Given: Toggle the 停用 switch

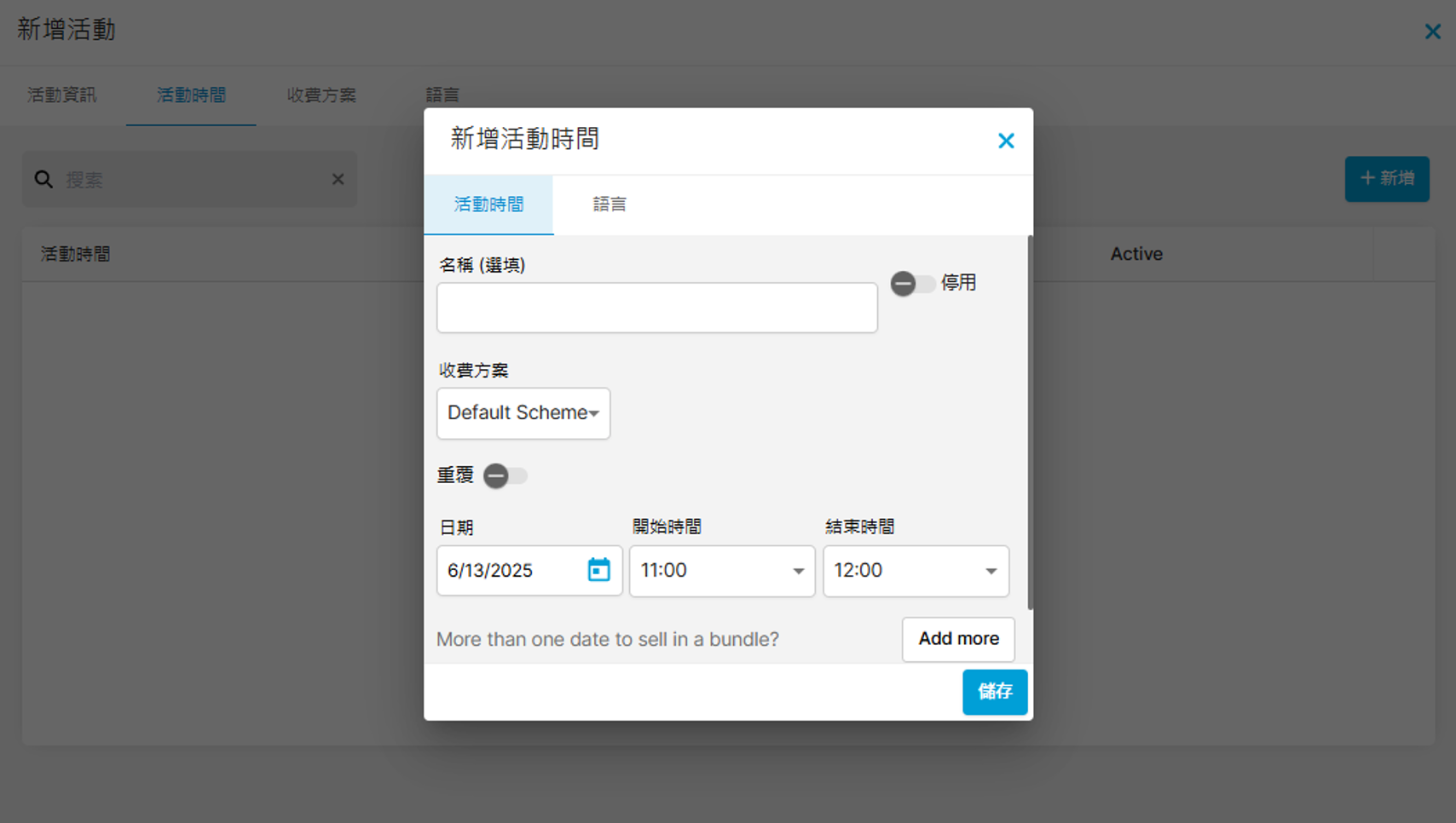Looking at the screenshot, I should pyautogui.click(x=912, y=284).
